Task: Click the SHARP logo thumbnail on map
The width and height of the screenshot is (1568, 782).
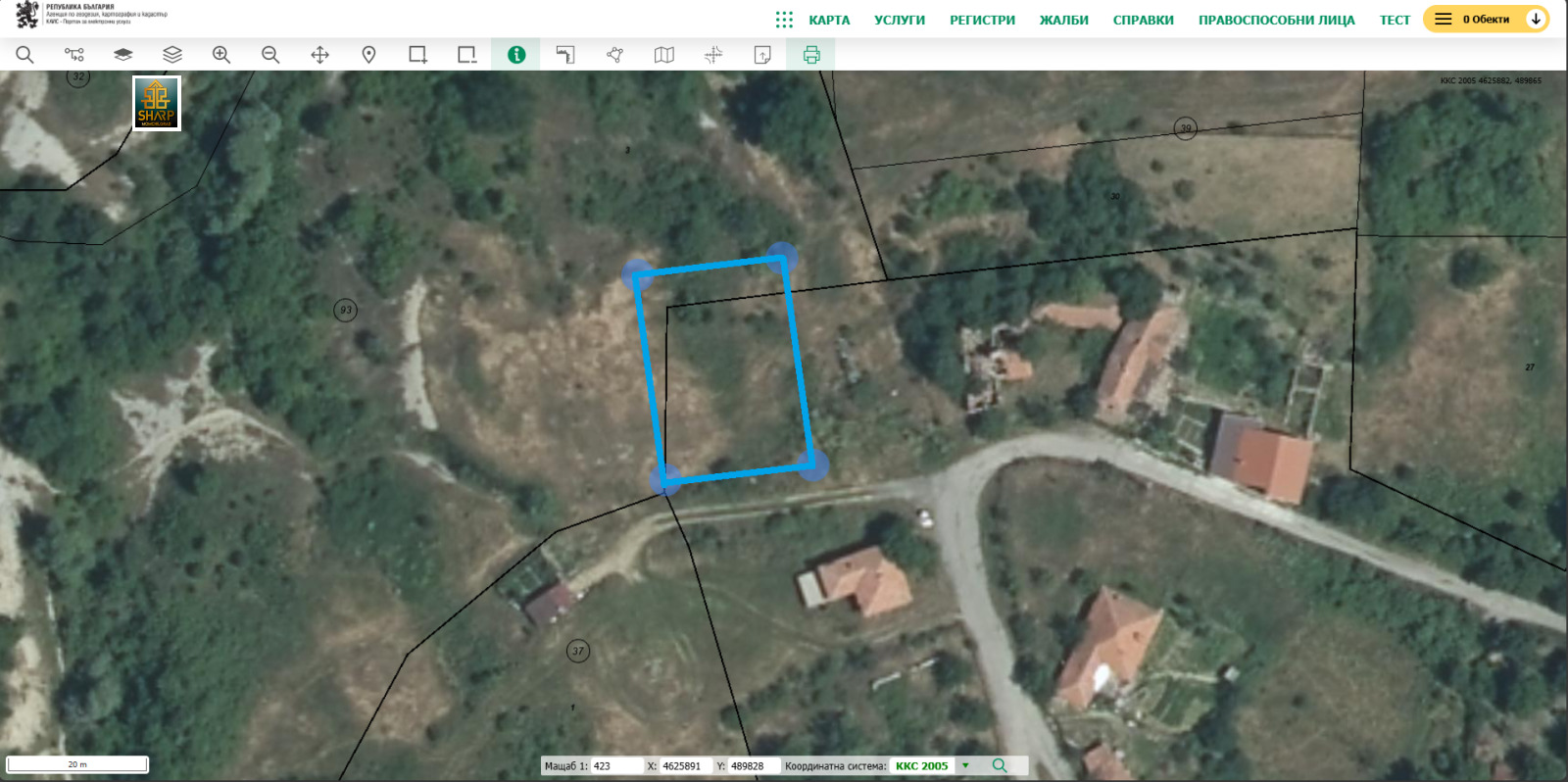Action: coord(157,104)
